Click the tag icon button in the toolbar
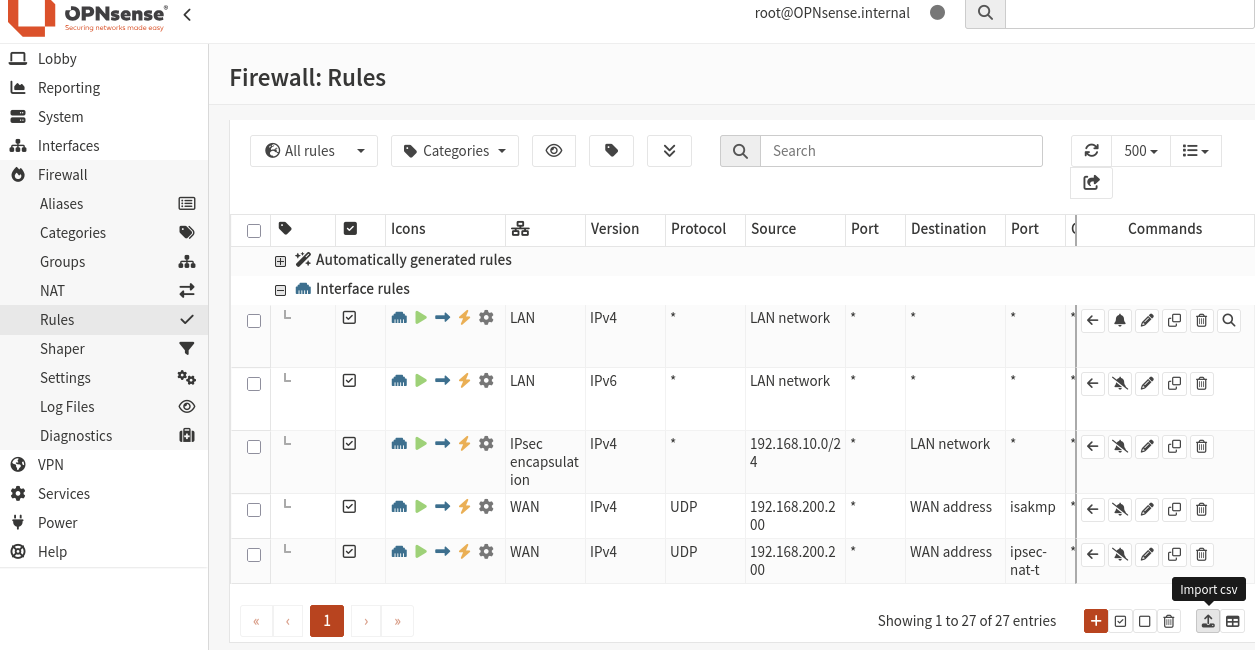The width and height of the screenshot is (1255, 650). [x=611, y=151]
